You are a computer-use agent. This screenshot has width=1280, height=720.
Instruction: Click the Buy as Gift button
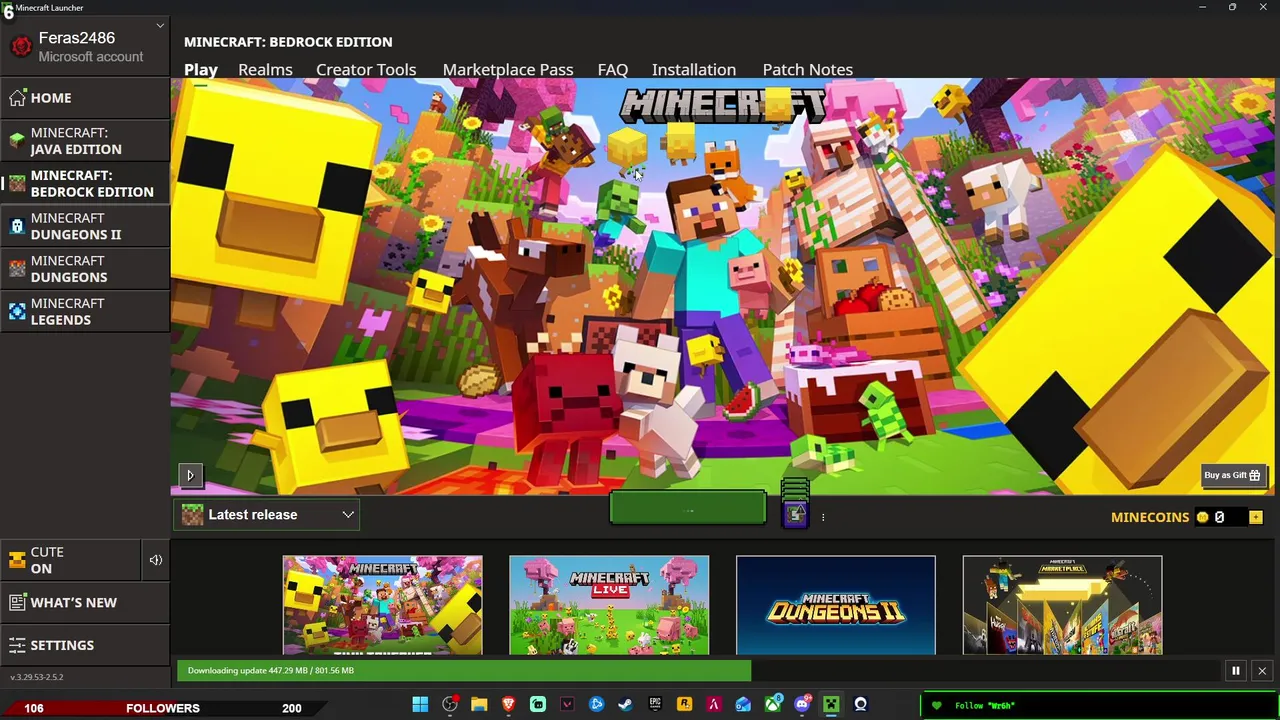pos(1232,475)
